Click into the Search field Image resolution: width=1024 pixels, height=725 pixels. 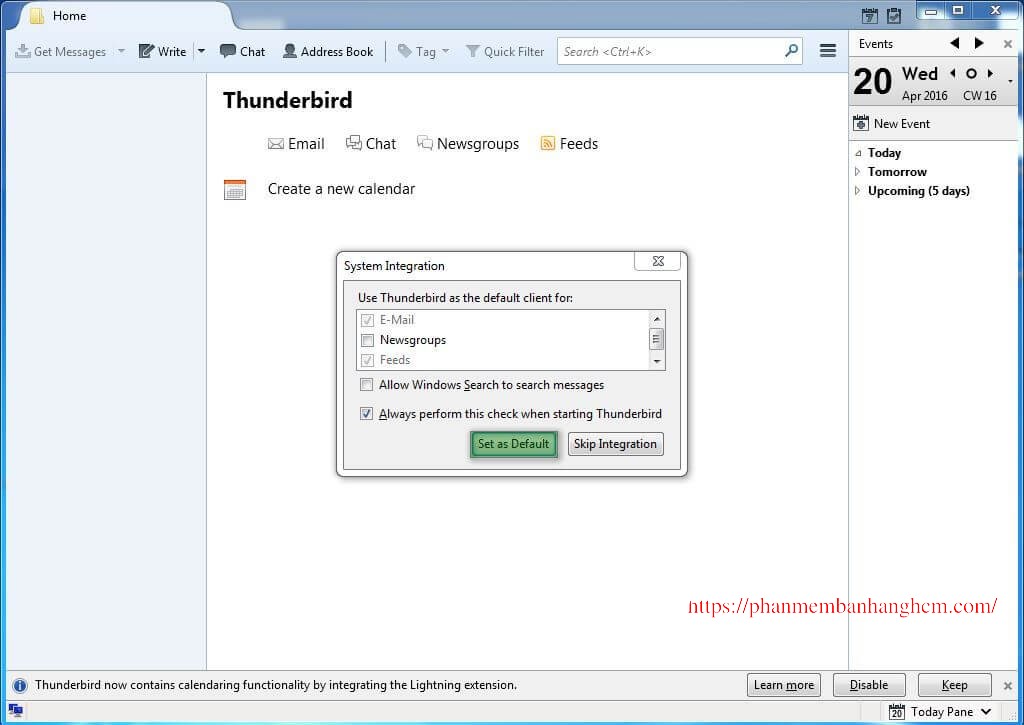tap(672, 51)
